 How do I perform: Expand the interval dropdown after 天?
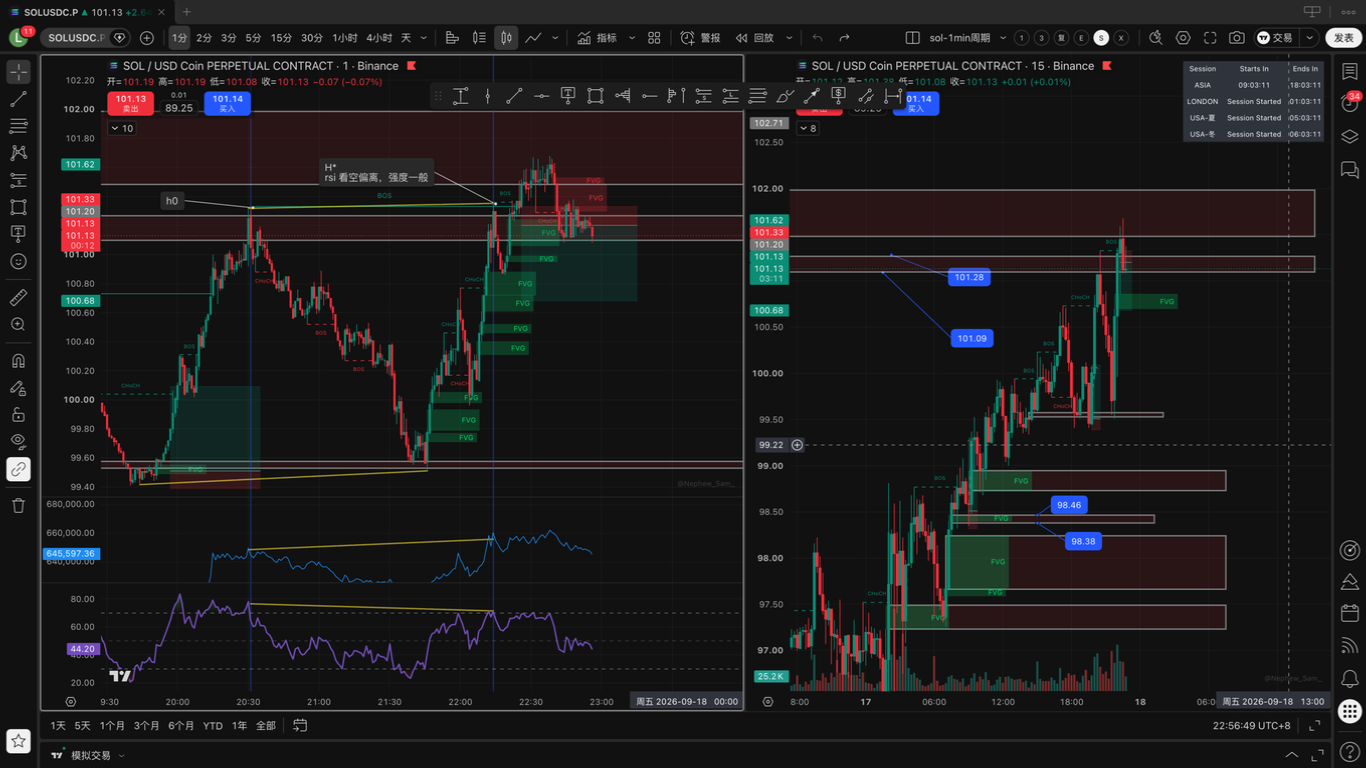click(x=425, y=38)
